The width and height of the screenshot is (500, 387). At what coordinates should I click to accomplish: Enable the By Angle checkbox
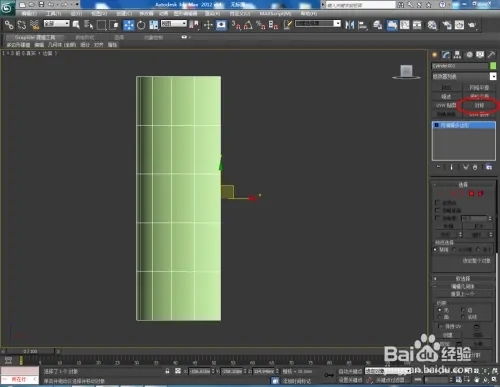(438, 218)
